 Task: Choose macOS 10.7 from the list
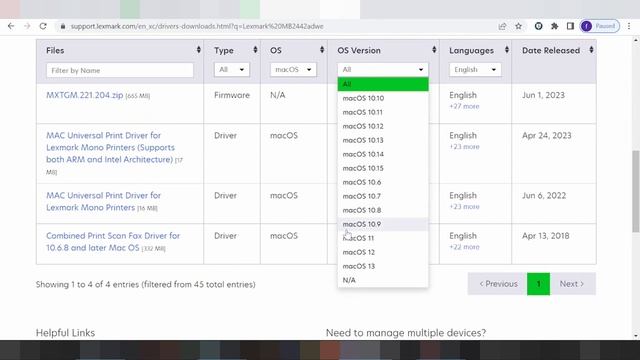tap(383, 196)
